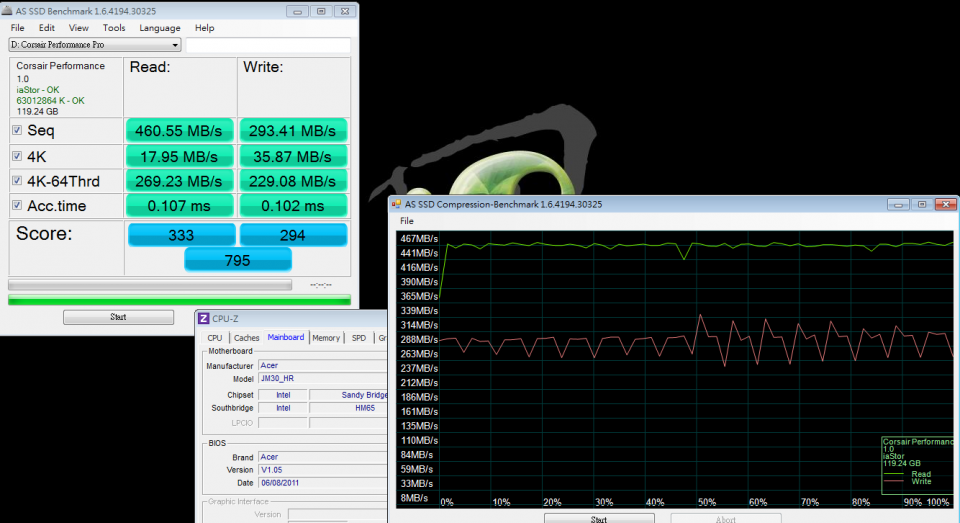Click the green benchmark progress bar
960x523 pixels.
pos(179,299)
